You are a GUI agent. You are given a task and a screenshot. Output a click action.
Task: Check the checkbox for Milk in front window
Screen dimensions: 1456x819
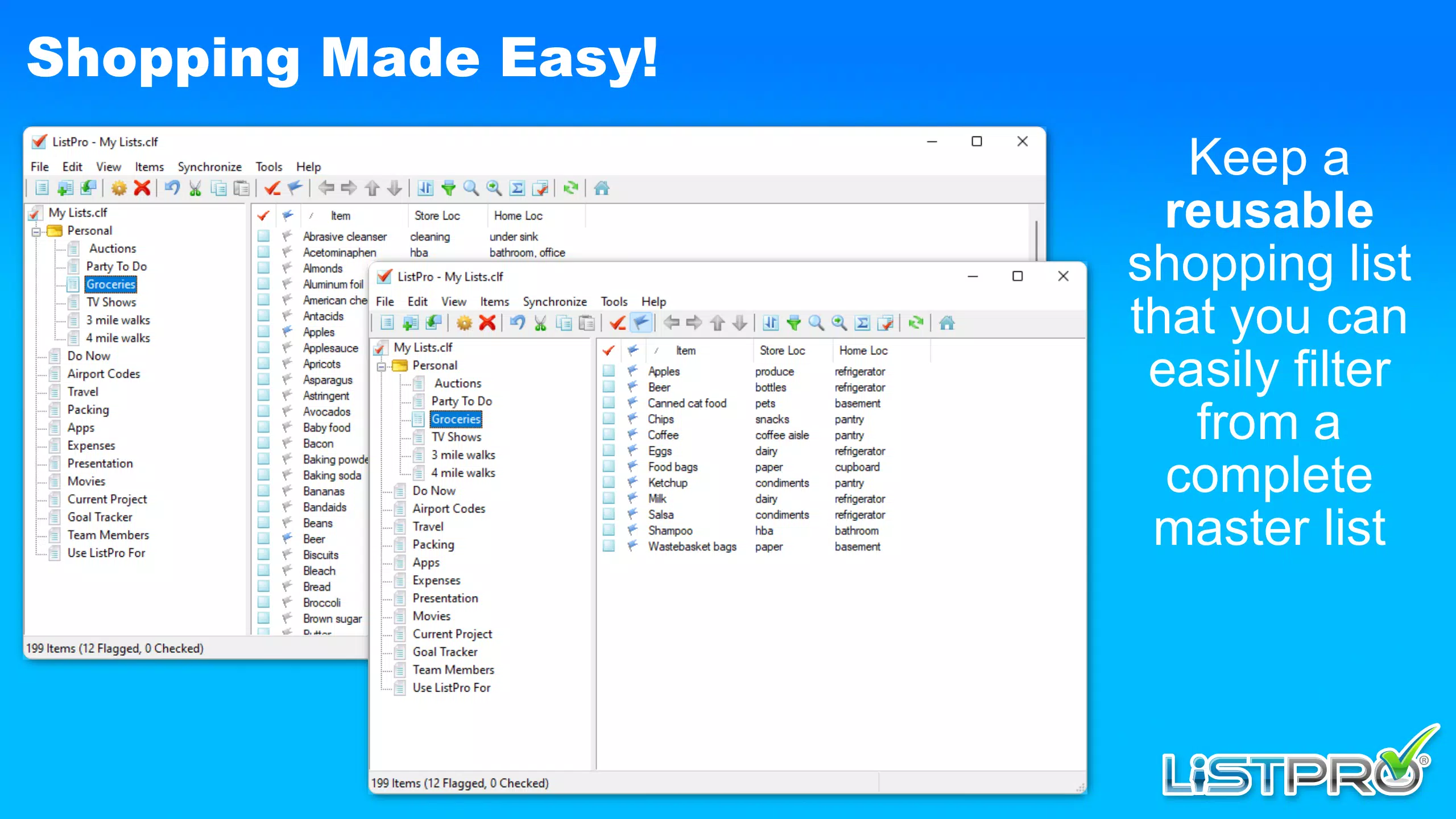click(609, 498)
